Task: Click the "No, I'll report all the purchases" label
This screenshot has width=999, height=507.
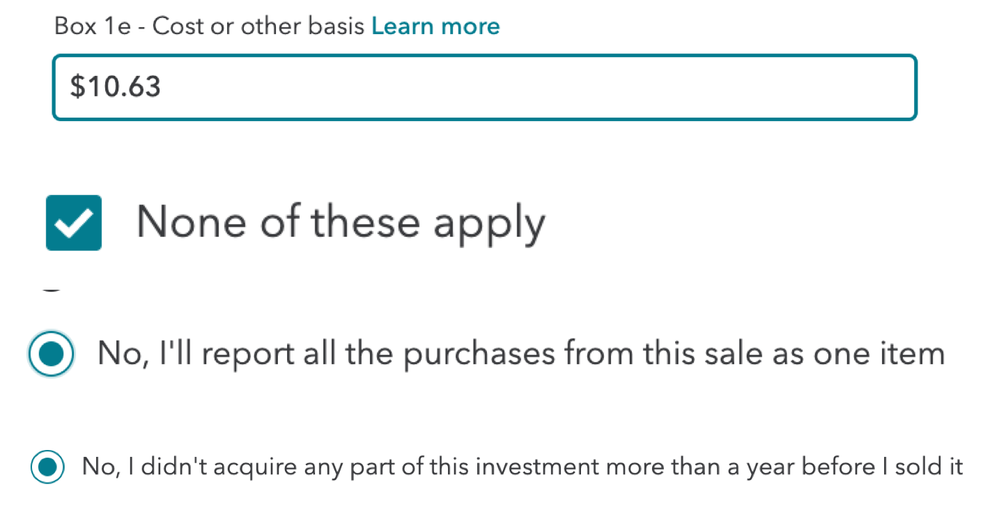Action: tap(520, 353)
